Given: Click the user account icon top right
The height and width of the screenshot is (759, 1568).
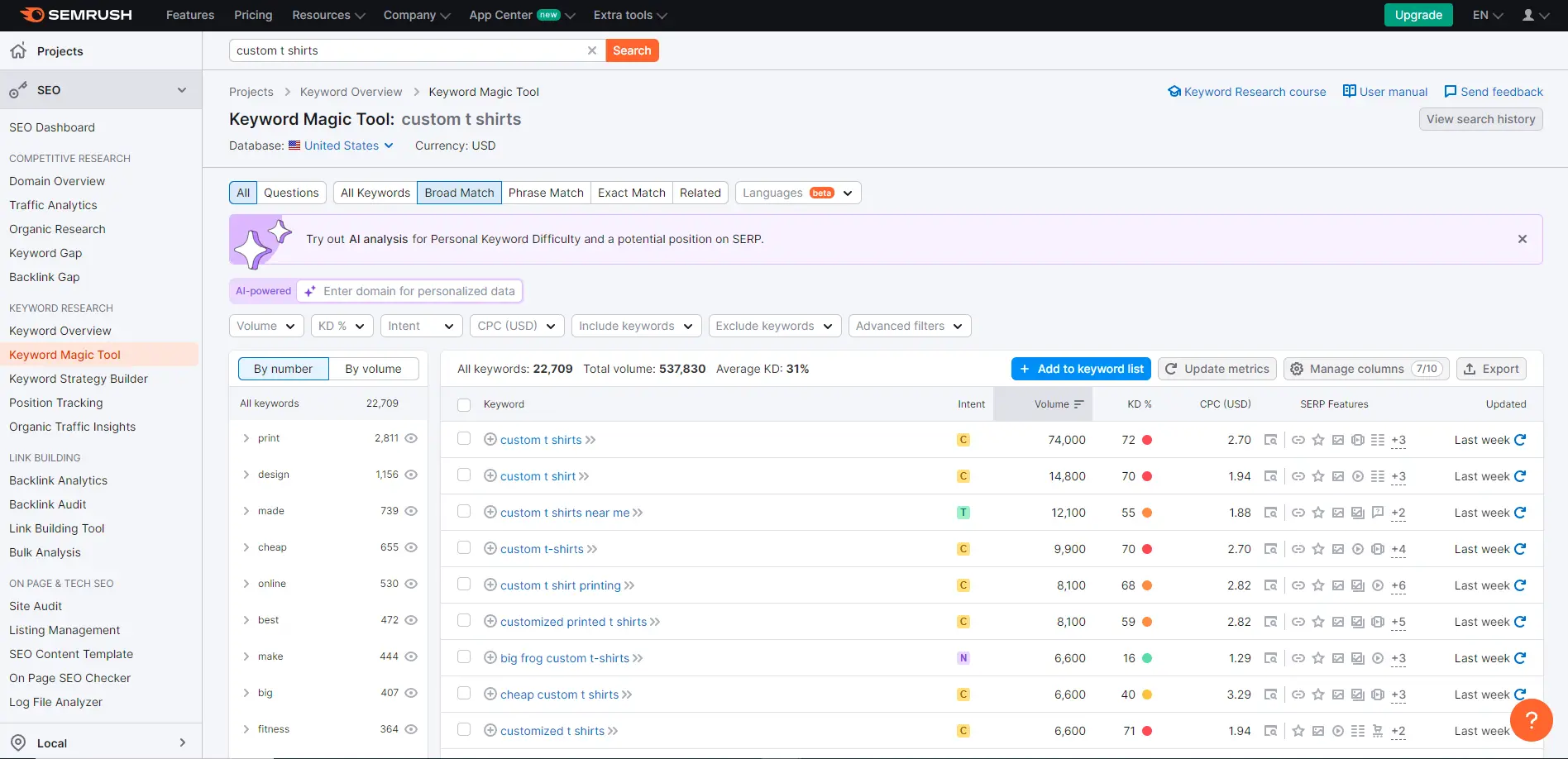Looking at the screenshot, I should click(1529, 15).
